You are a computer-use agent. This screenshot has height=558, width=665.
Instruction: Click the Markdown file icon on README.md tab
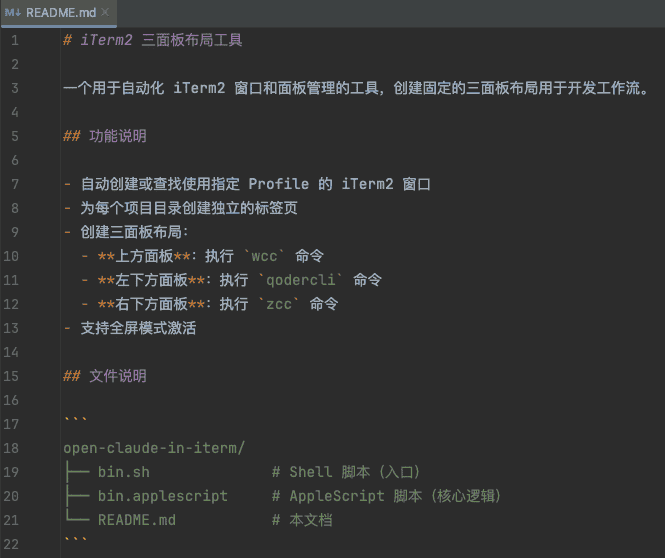[x=13, y=13]
